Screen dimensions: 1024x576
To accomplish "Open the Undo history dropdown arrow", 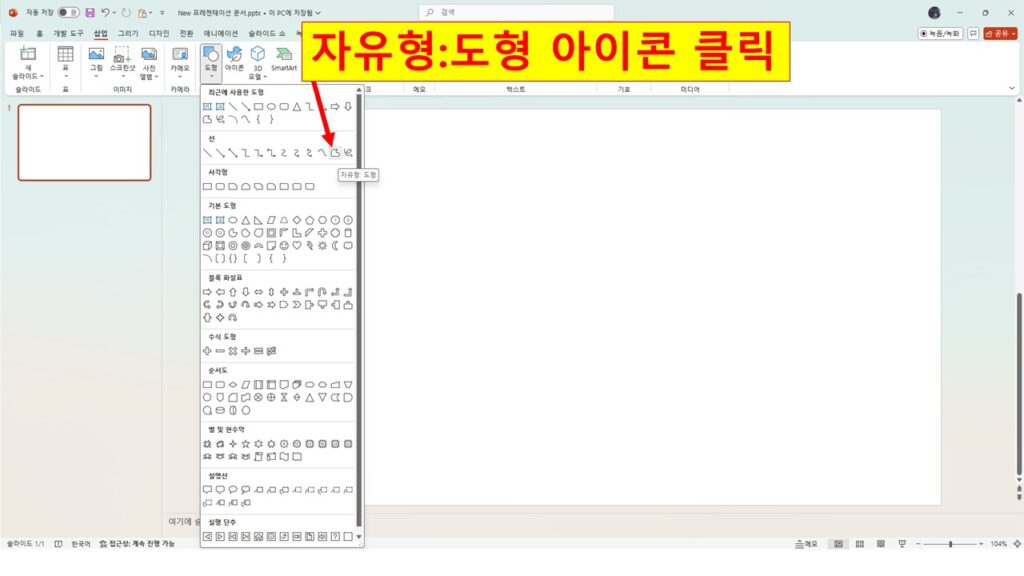I will (114, 12).
